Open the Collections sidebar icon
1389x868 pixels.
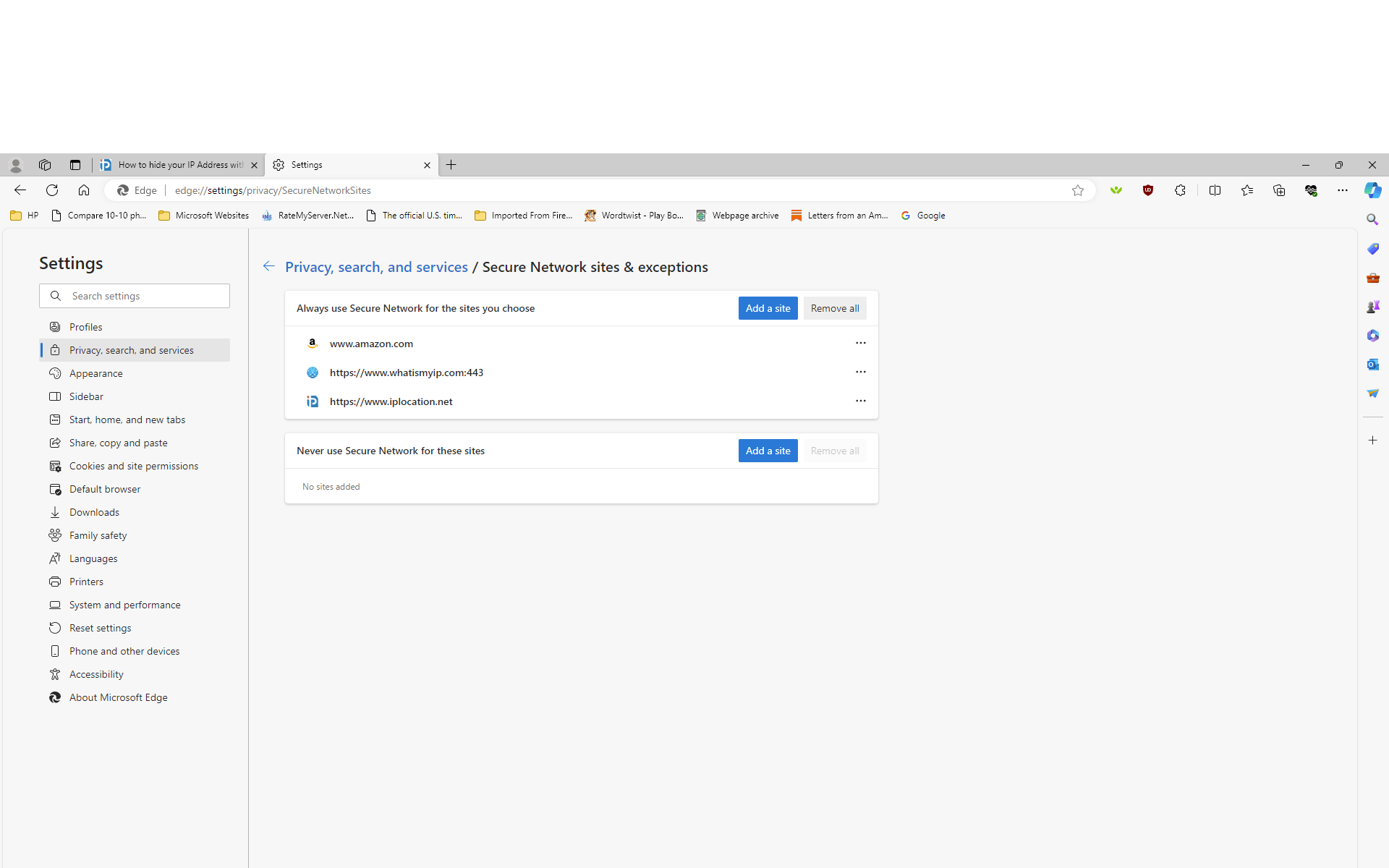point(1278,190)
